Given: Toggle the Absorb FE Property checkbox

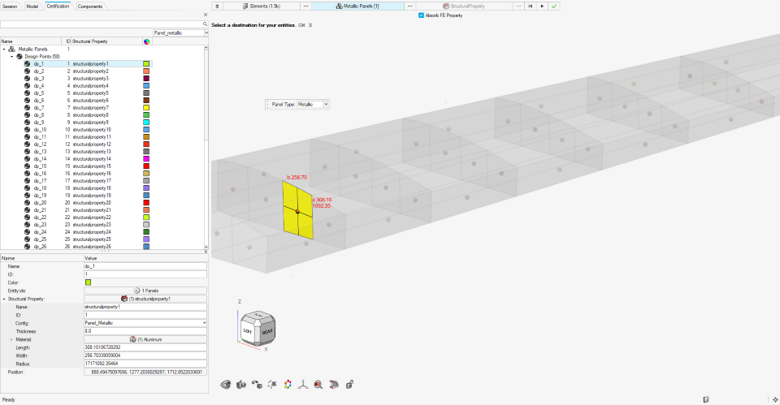Looking at the screenshot, I should (x=421, y=15).
